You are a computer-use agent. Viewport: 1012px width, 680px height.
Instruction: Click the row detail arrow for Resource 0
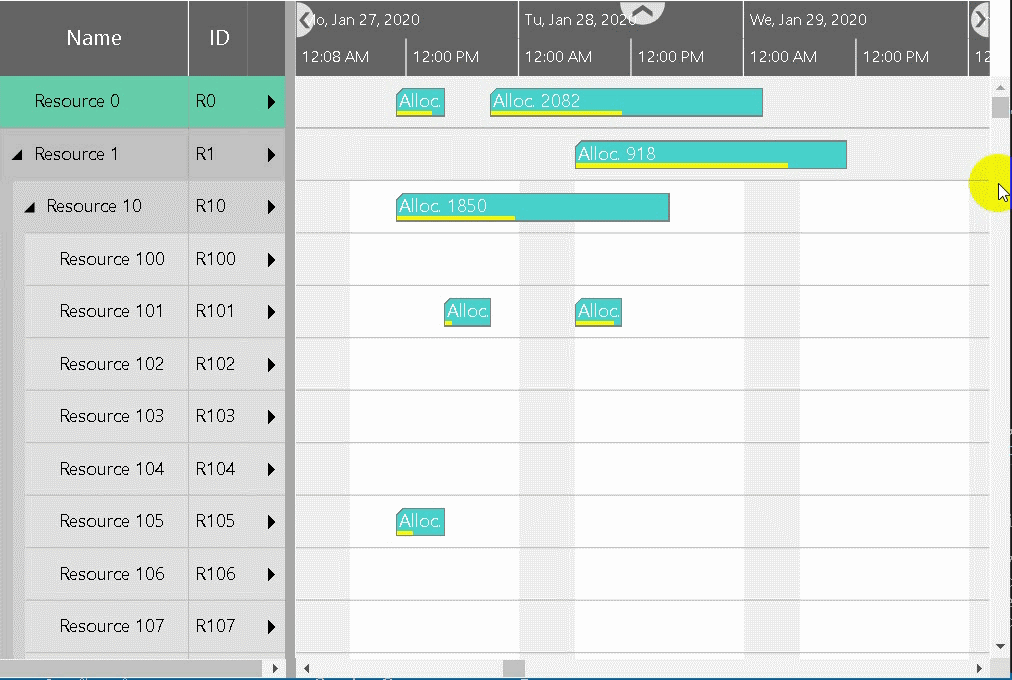(x=270, y=102)
